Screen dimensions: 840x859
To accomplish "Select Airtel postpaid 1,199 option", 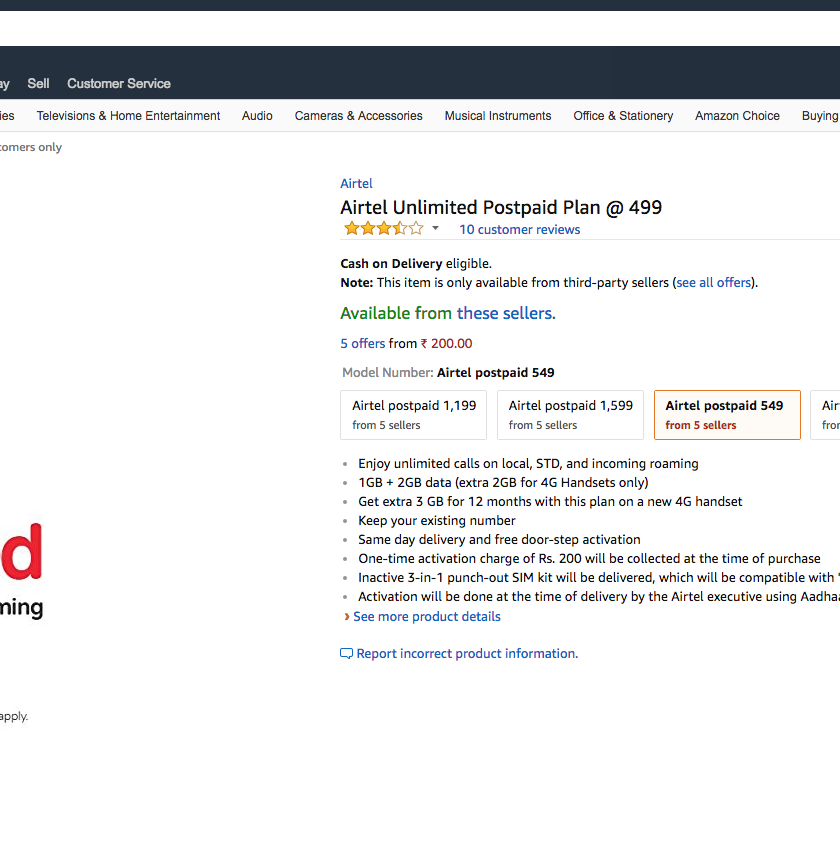I will [x=413, y=415].
